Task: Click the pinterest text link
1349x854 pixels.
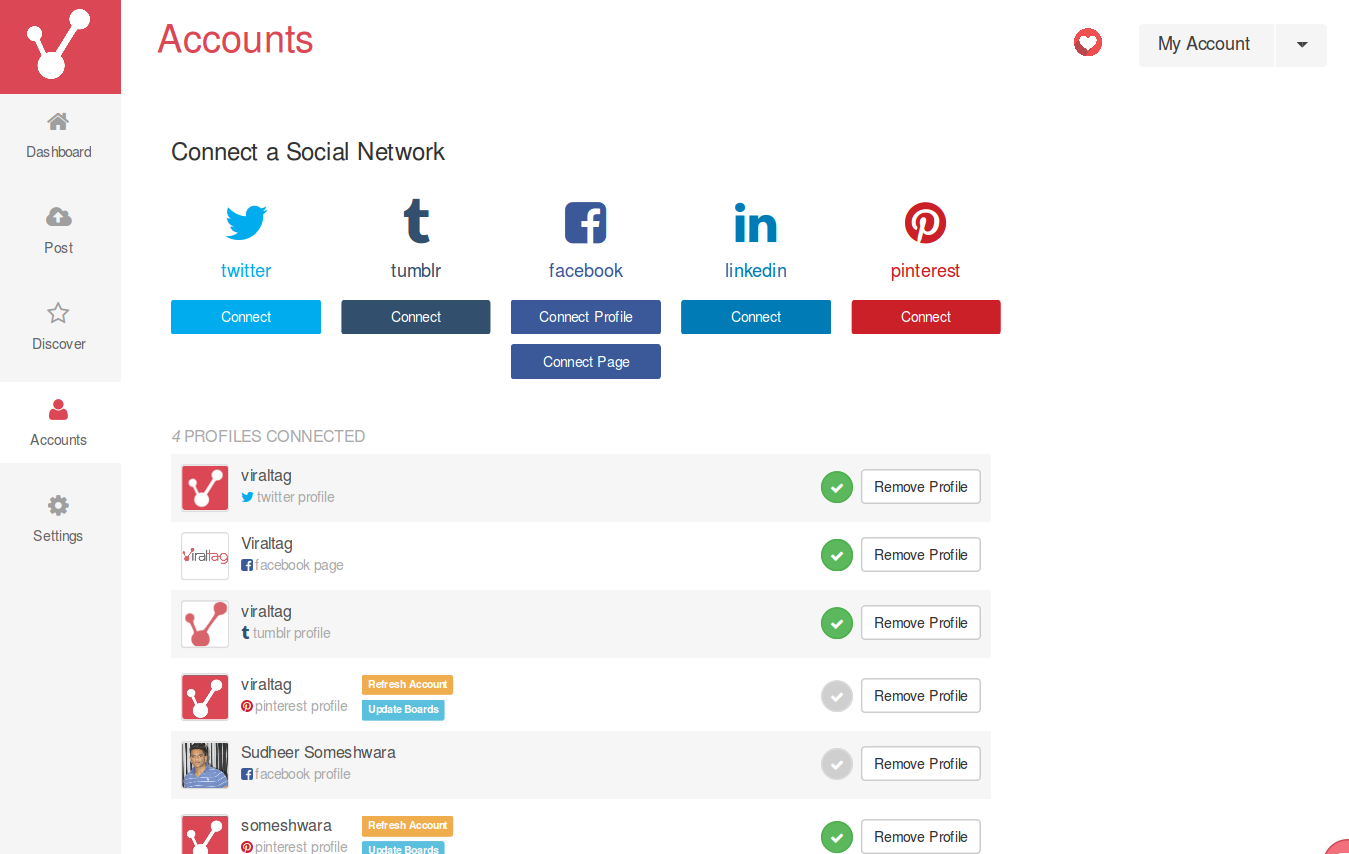Action: click(926, 271)
